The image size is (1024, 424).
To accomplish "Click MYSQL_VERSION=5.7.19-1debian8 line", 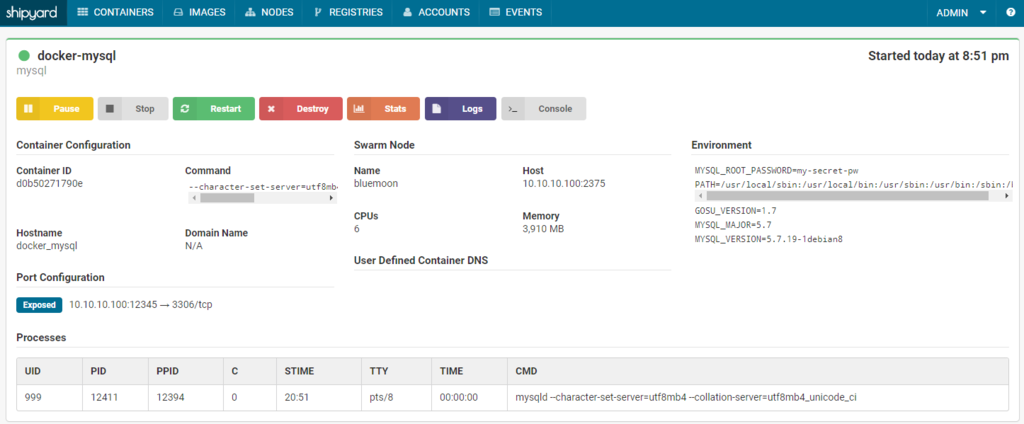I will point(769,239).
